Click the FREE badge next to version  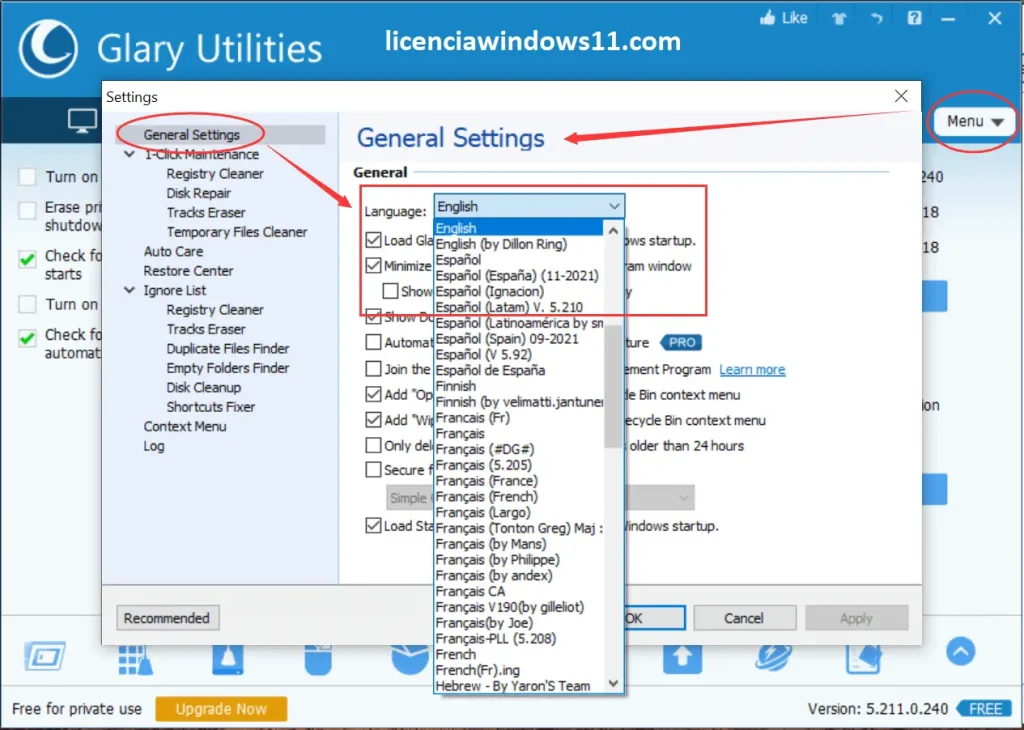coord(984,709)
